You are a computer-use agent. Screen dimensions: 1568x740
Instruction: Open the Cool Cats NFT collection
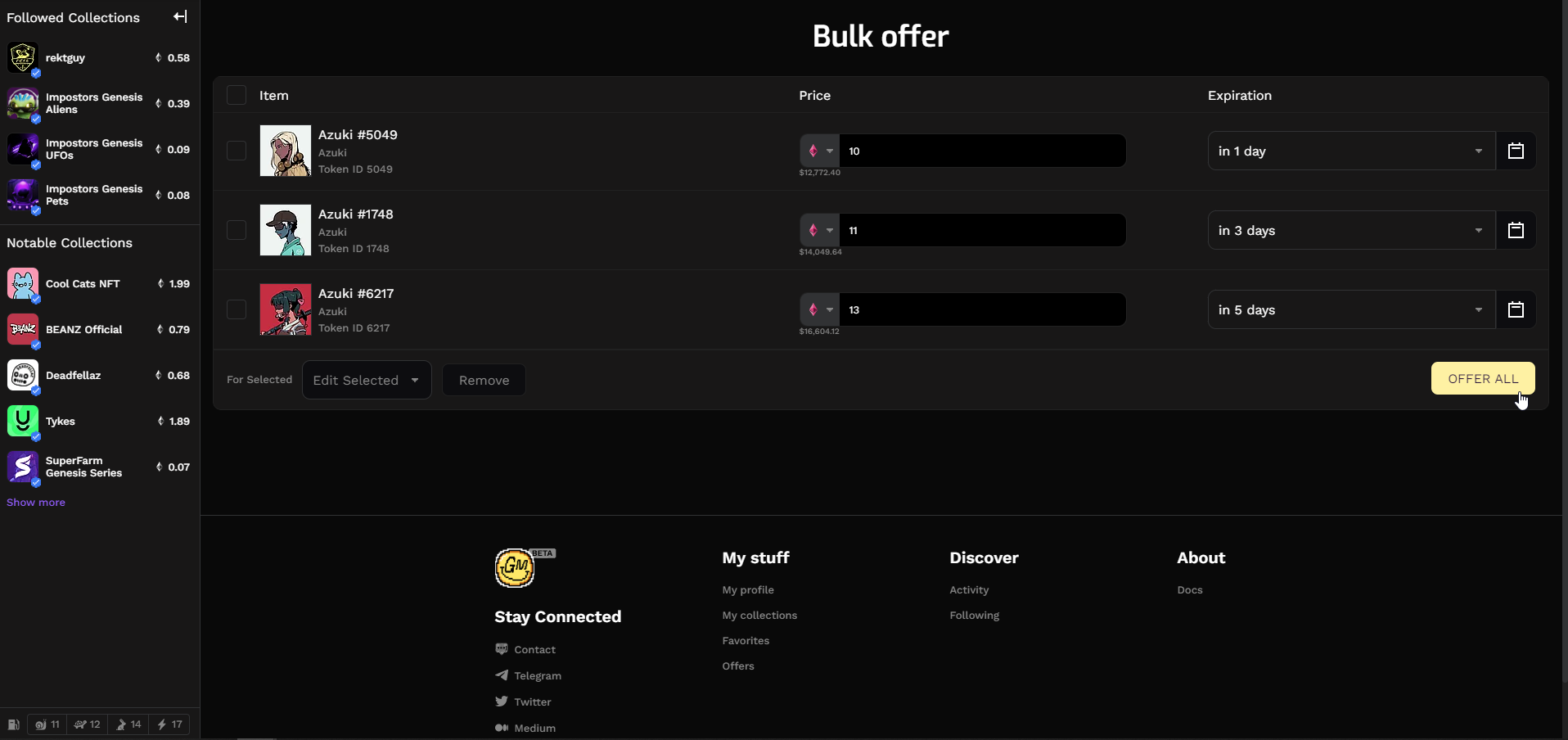(x=83, y=284)
